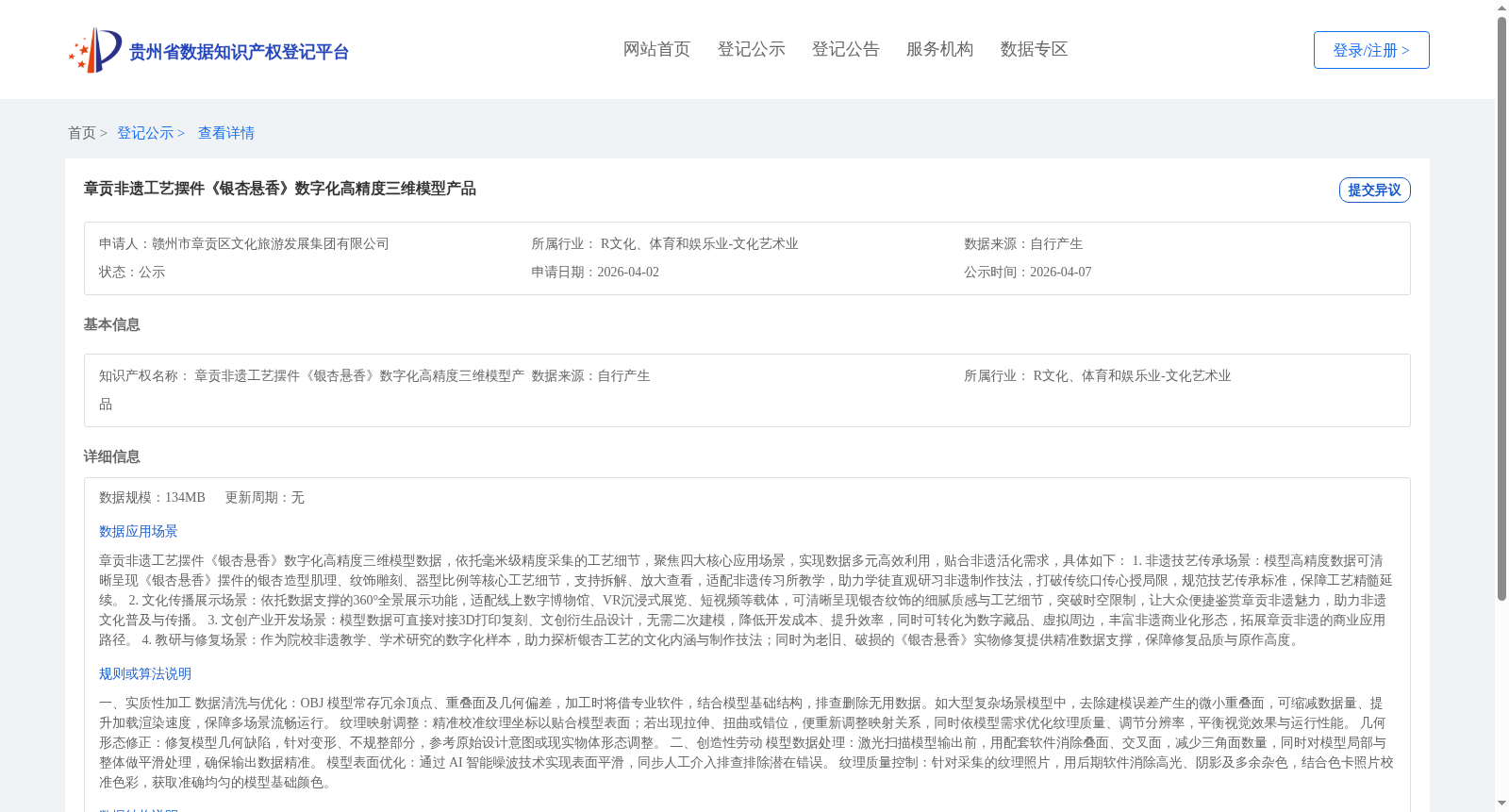Click applicant text 赣州市章贡区文化旅游发展集团有限公司
1509x812 pixels.
pos(271,243)
